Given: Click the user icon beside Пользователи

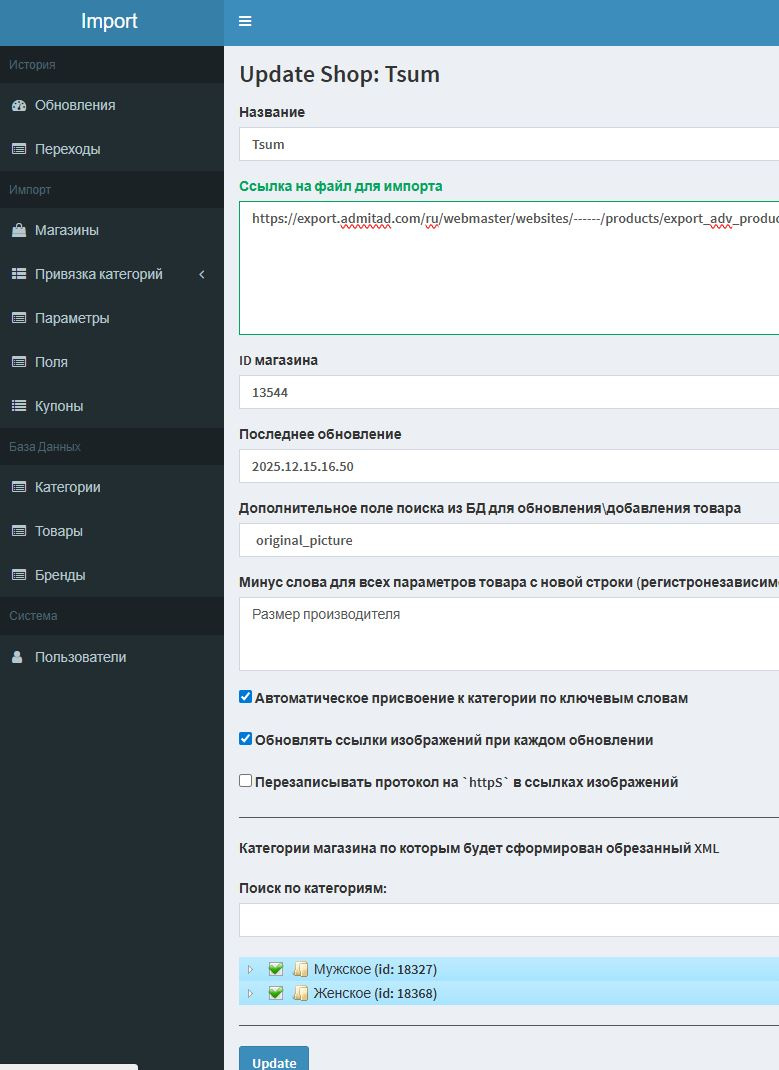Looking at the screenshot, I should (18, 657).
